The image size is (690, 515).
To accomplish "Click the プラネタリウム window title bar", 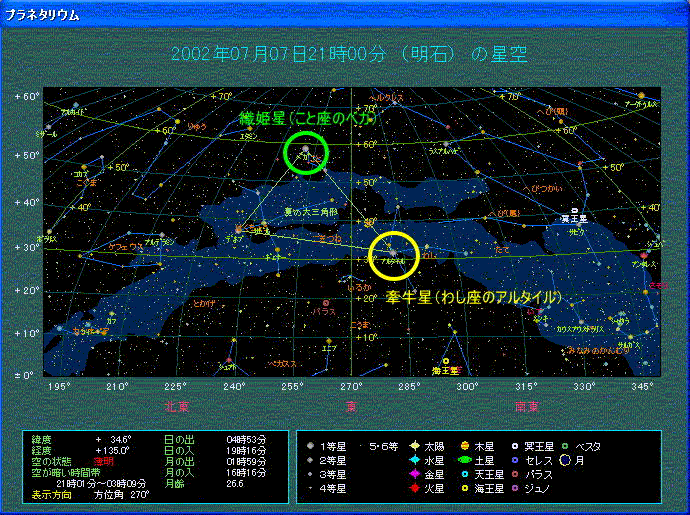I will pyautogui.click(x=345, y=12).
